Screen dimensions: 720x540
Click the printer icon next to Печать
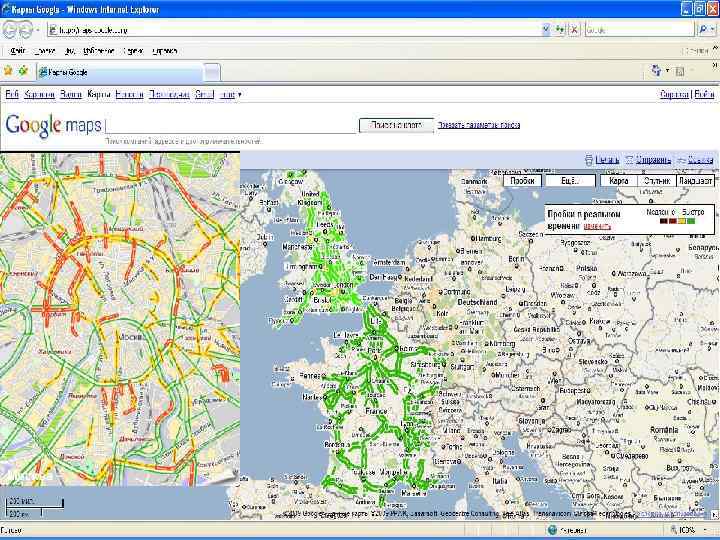[589, 160]
